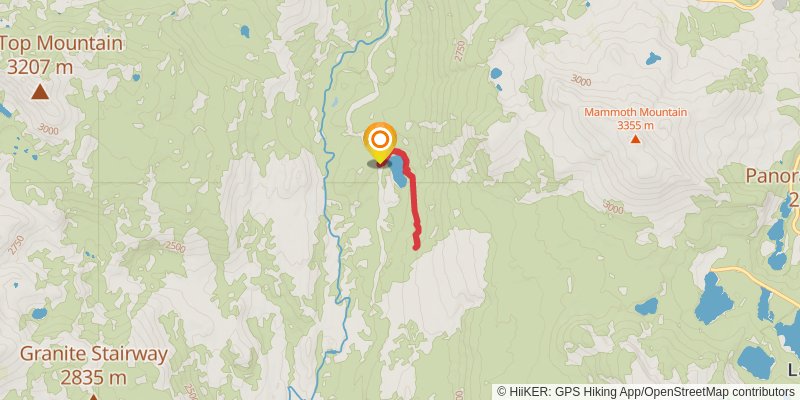The image size is (800, 400).
Task: Click the small blue lake northeast of Mammoth label
Action: click(x=653, y=59)
